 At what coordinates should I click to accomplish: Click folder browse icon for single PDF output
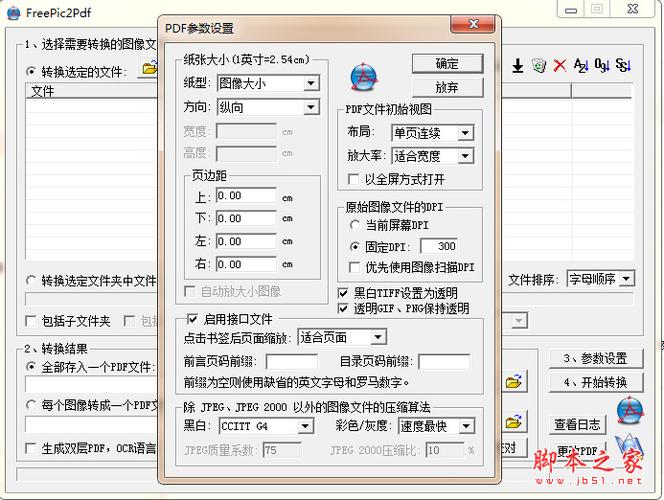514,382
